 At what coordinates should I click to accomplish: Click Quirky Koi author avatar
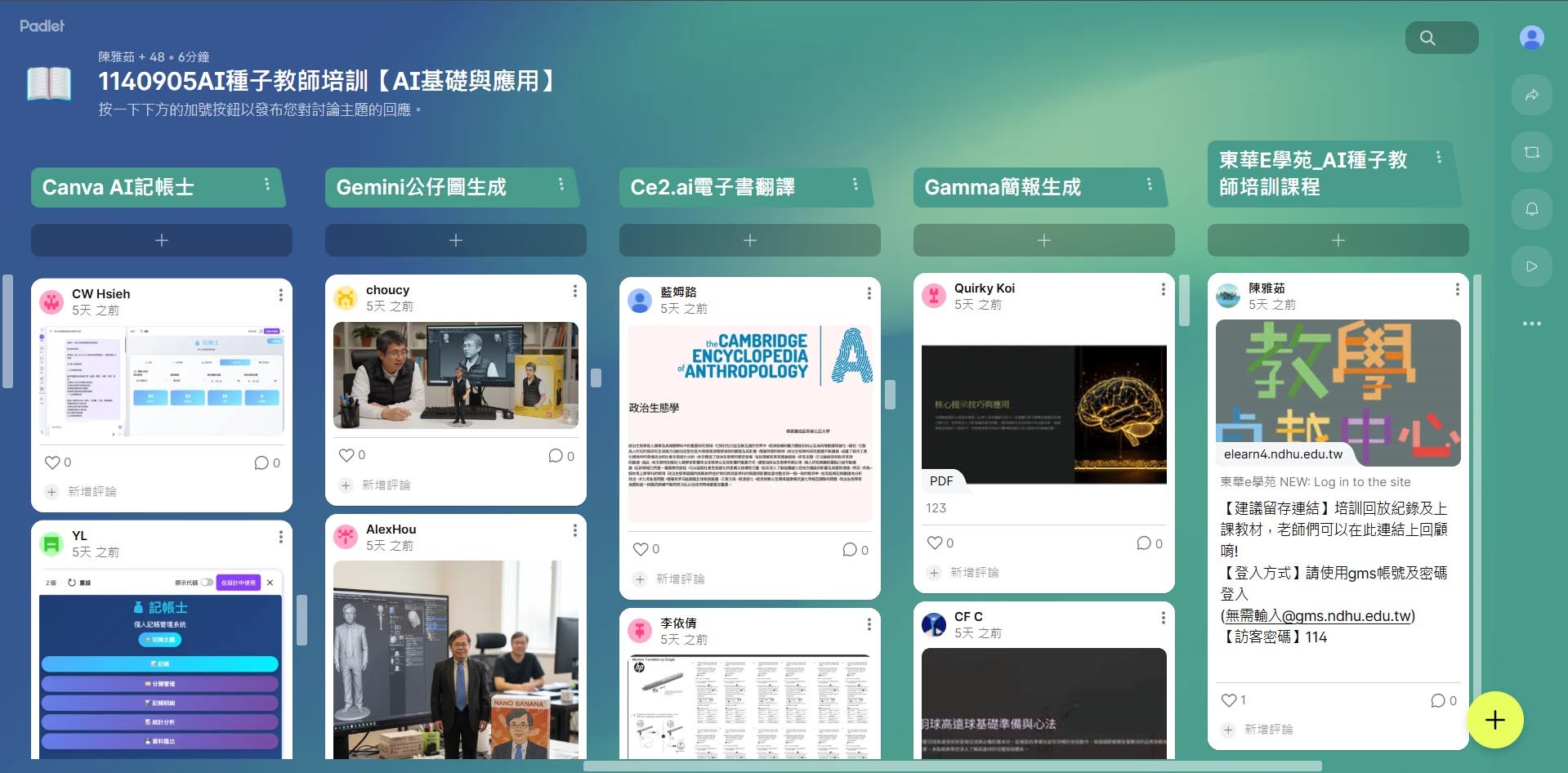pyautogui.click(x=934, y=297)
